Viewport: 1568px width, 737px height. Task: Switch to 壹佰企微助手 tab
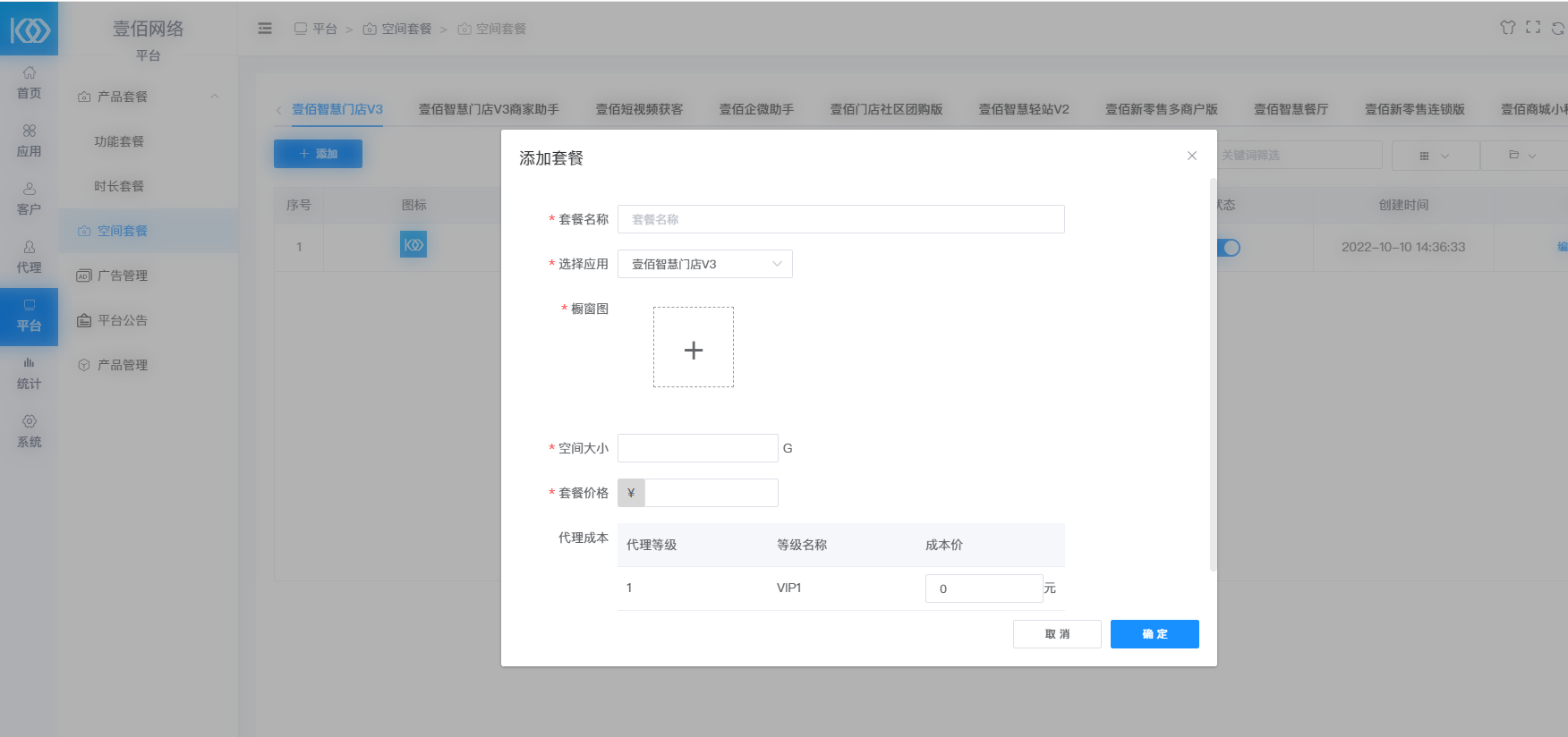(756, 109)
